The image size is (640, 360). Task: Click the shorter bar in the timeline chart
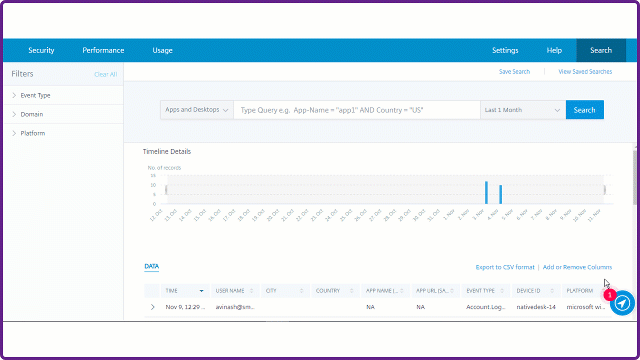500,194
